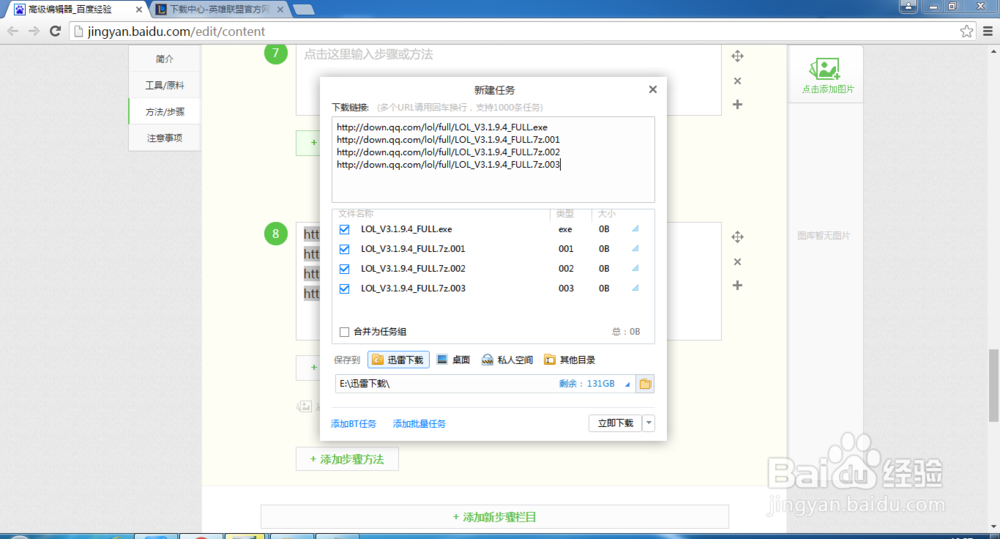
Task: Click the 文件名称 column header
Action: (x=356, y=214)
